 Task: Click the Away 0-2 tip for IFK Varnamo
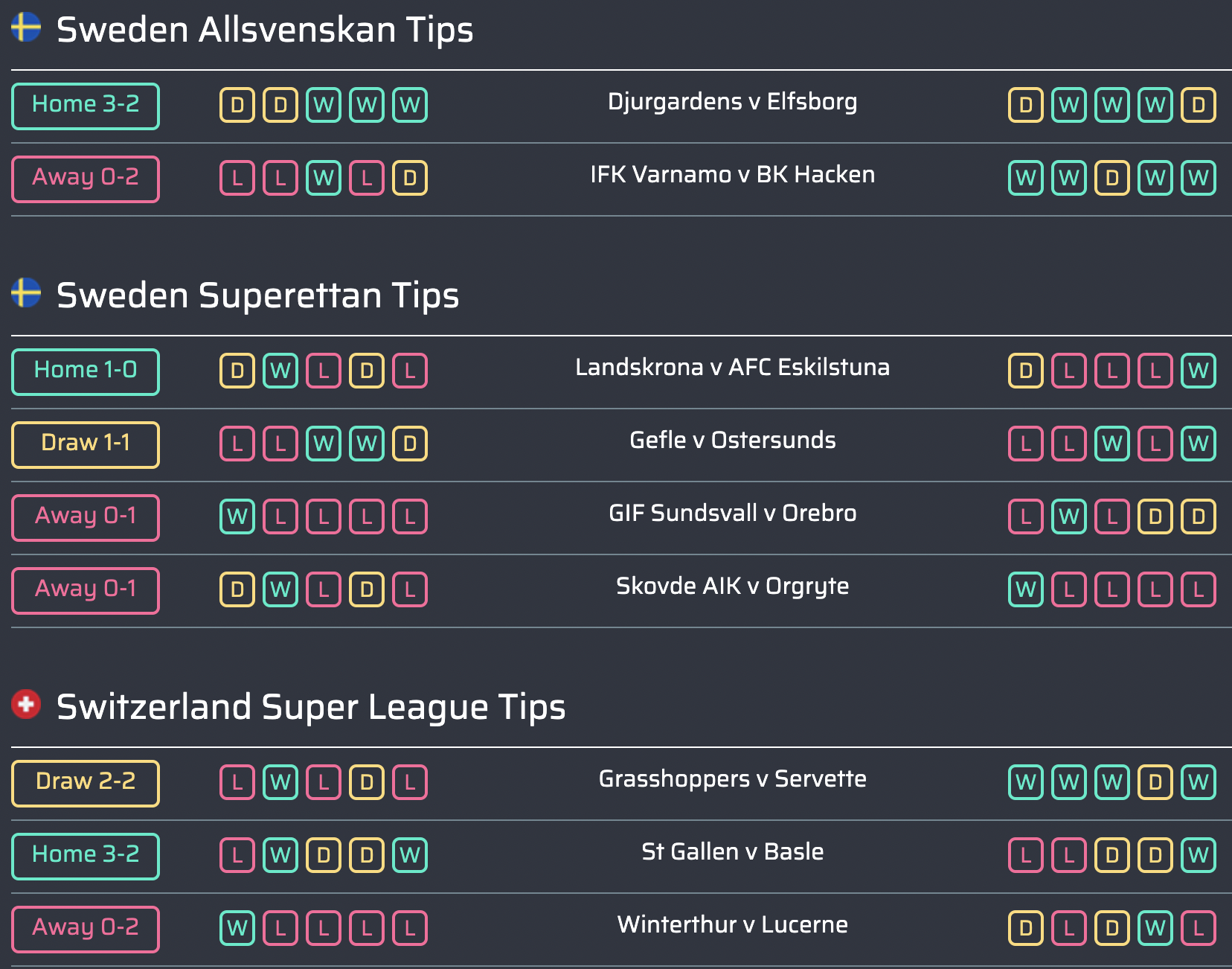(x=86, y=179)
